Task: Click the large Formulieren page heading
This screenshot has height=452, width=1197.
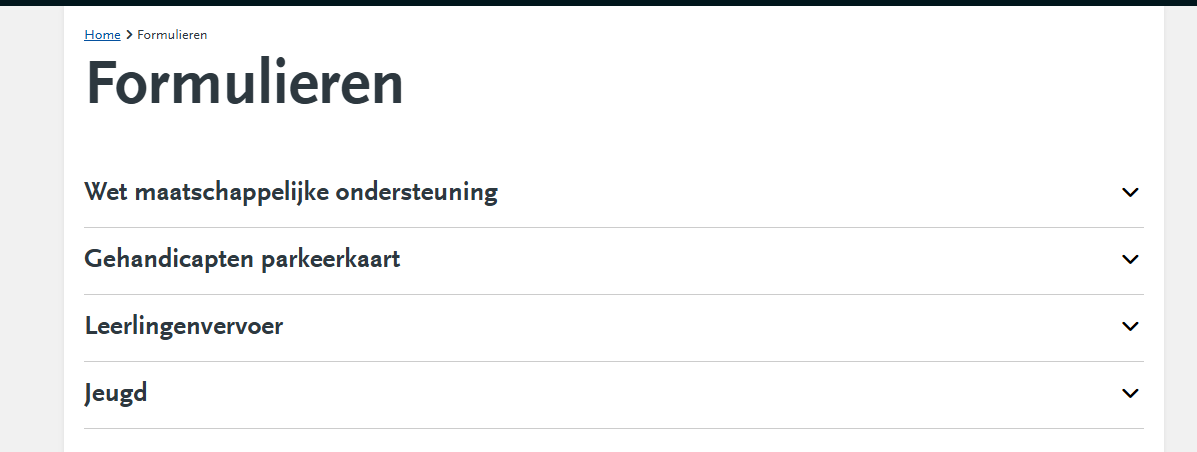Action: coord(244,83)
